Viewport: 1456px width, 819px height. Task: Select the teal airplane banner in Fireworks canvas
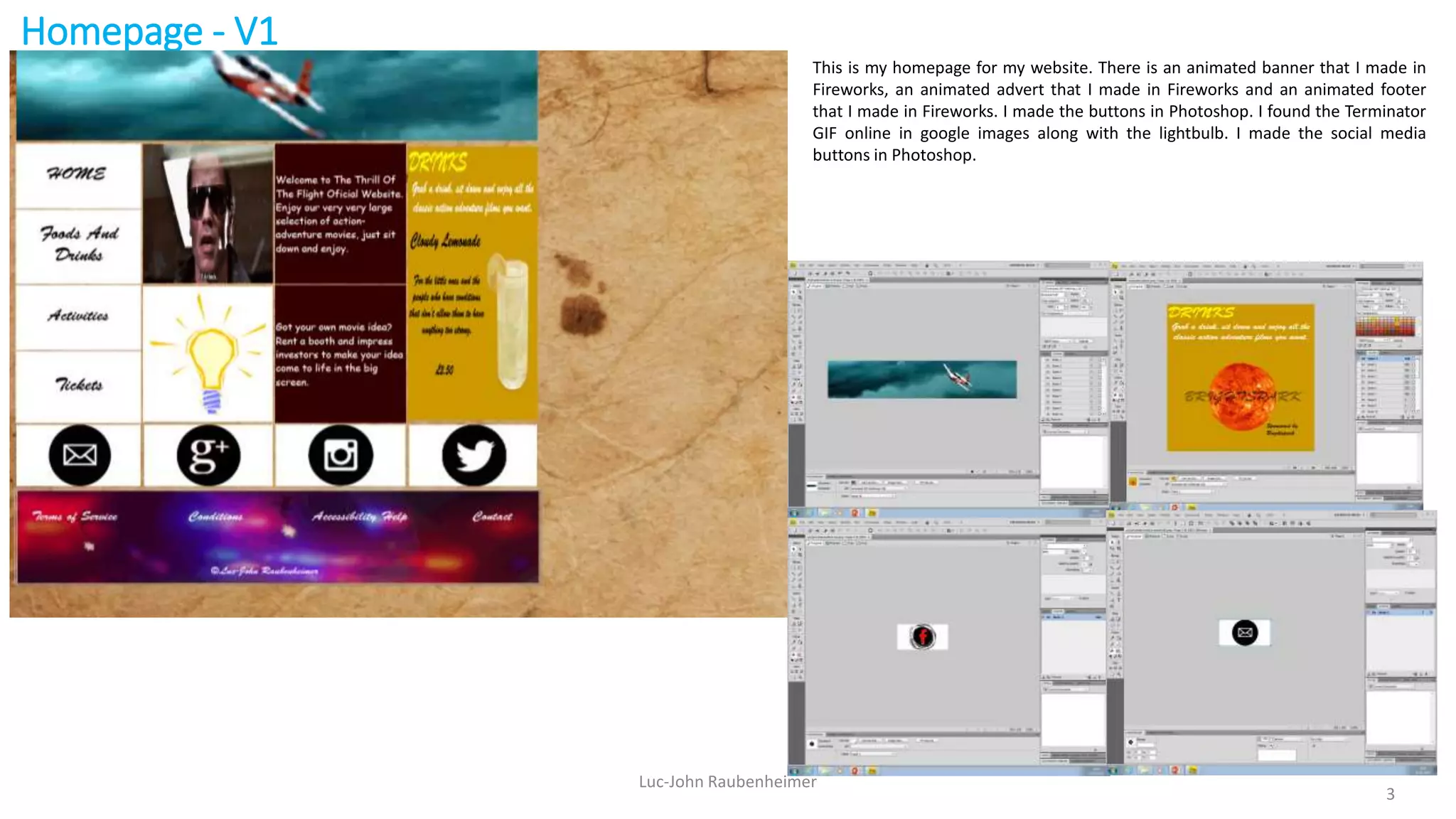click(921, 379)
